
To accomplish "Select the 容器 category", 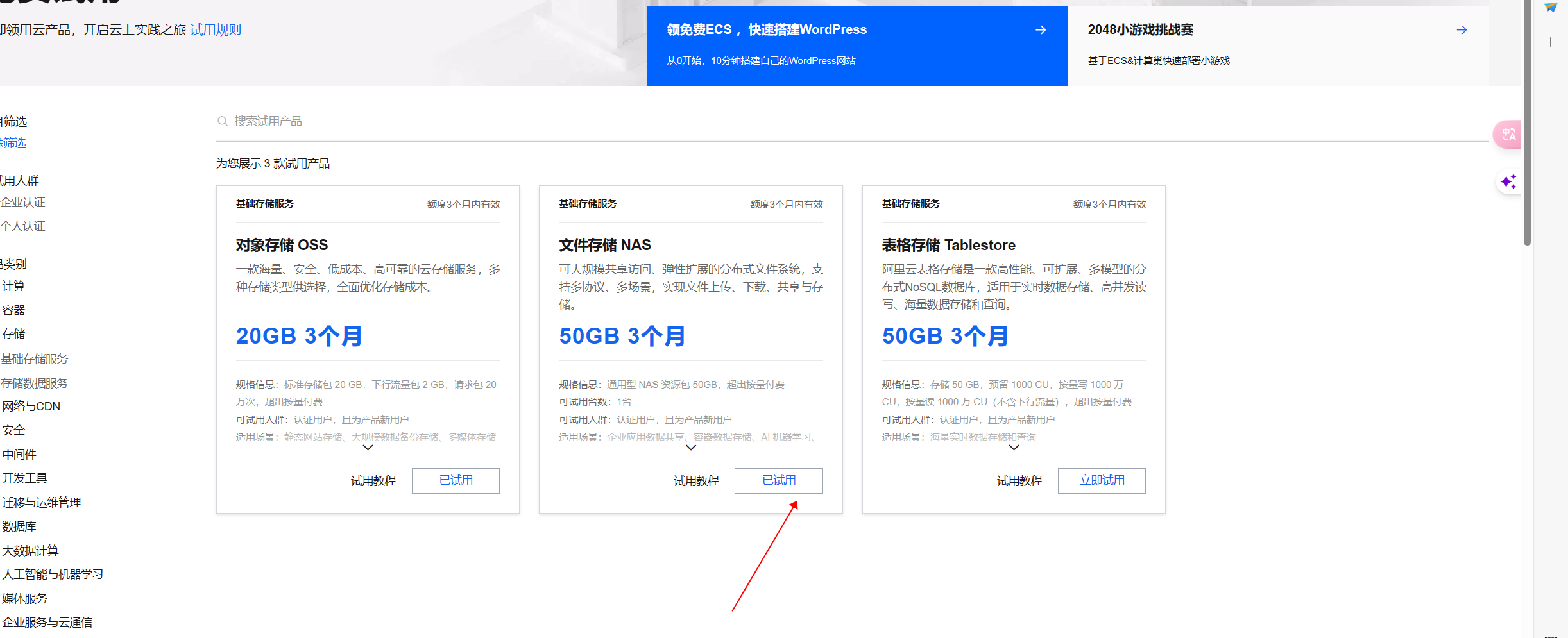I will [13, 310].
